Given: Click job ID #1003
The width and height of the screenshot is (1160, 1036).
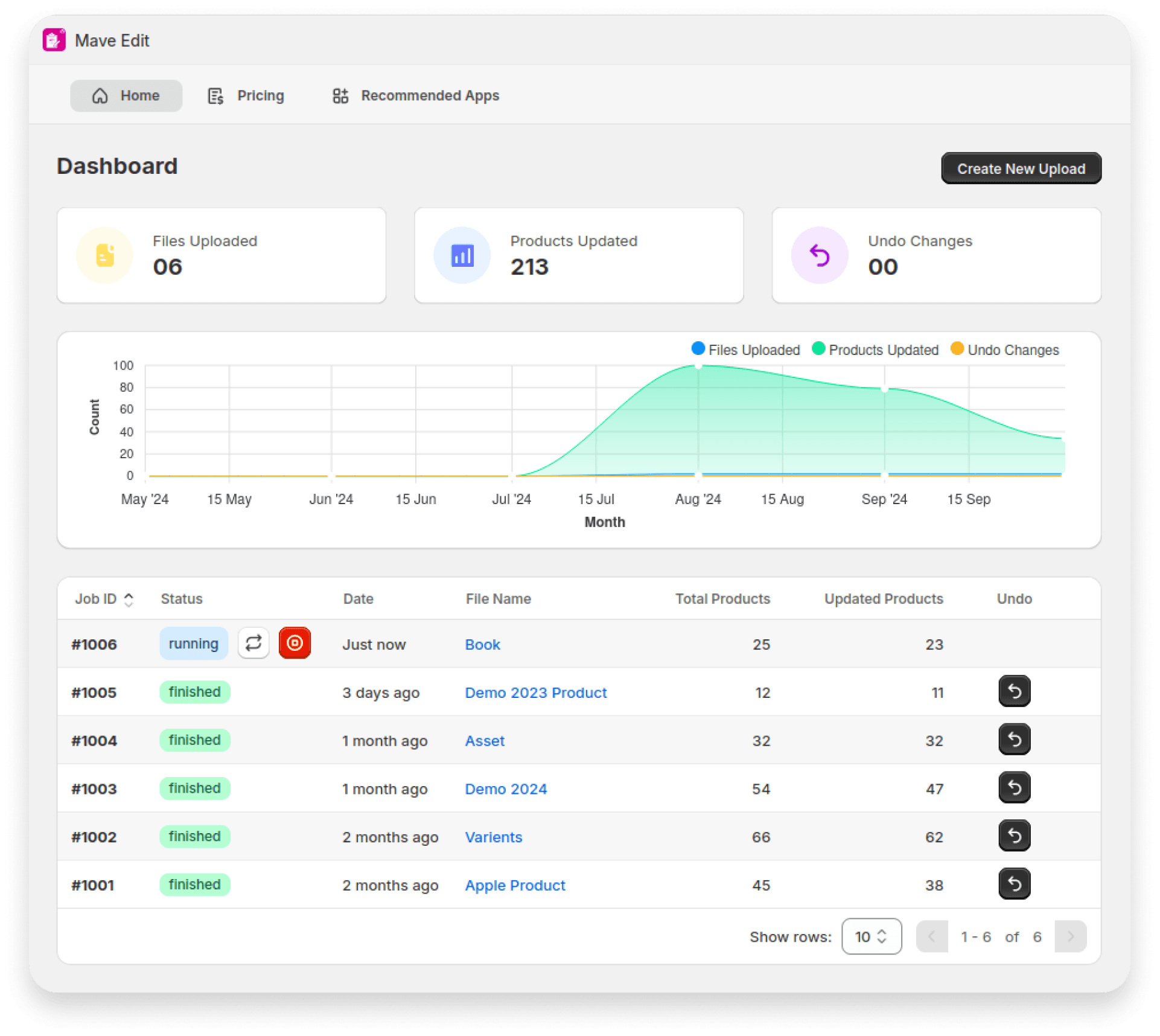Looking at the screenshot, I should 94,789.
